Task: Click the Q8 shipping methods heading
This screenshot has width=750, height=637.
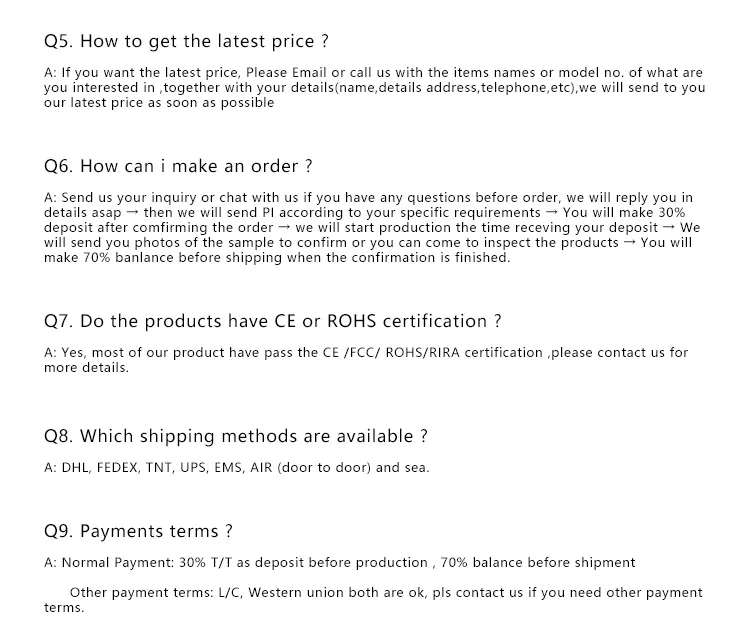Action: click(x=235, y=436)
